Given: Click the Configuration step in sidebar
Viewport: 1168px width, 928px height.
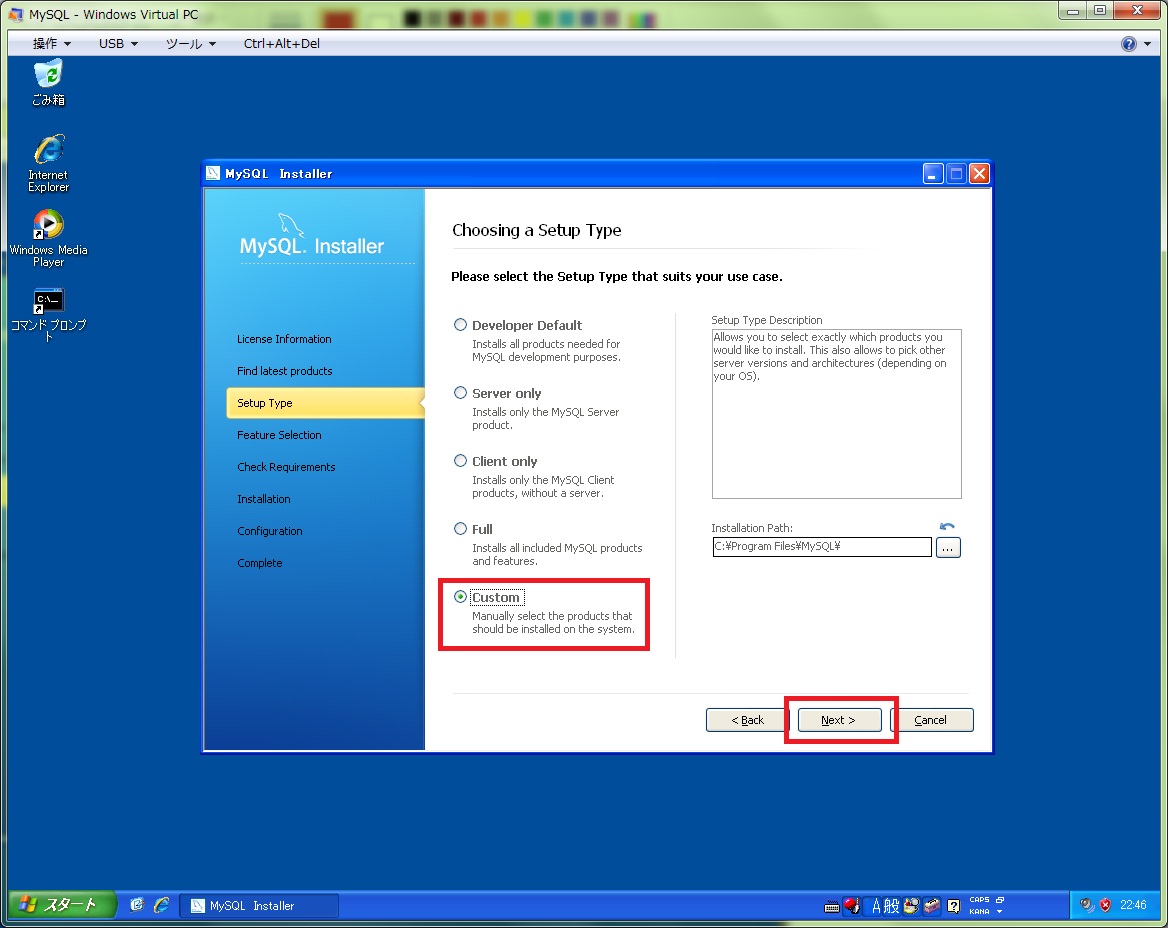Looking at the screenshot, I should (270, 531).
